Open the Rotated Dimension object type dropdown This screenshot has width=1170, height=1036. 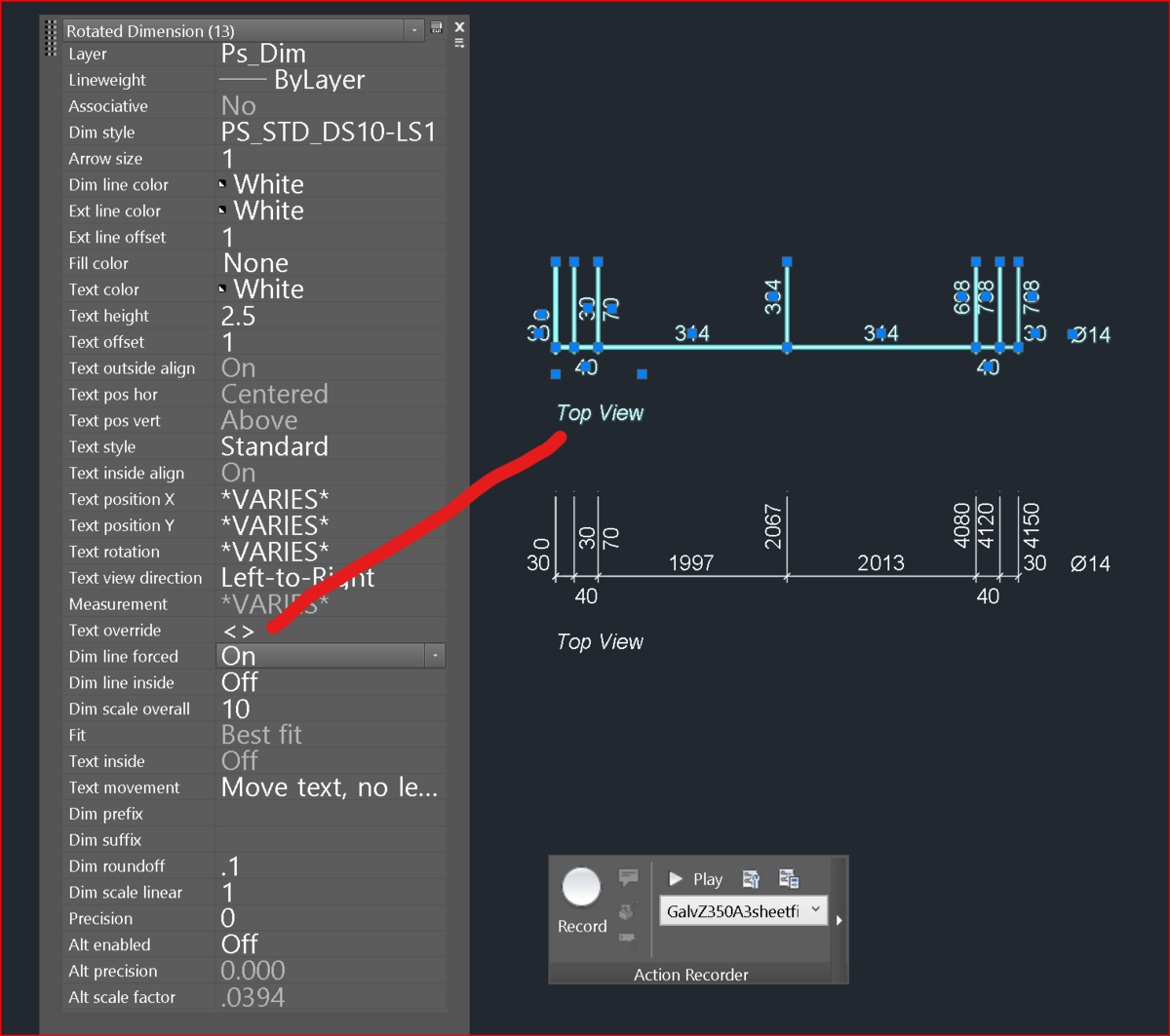[x=244, y=31]
